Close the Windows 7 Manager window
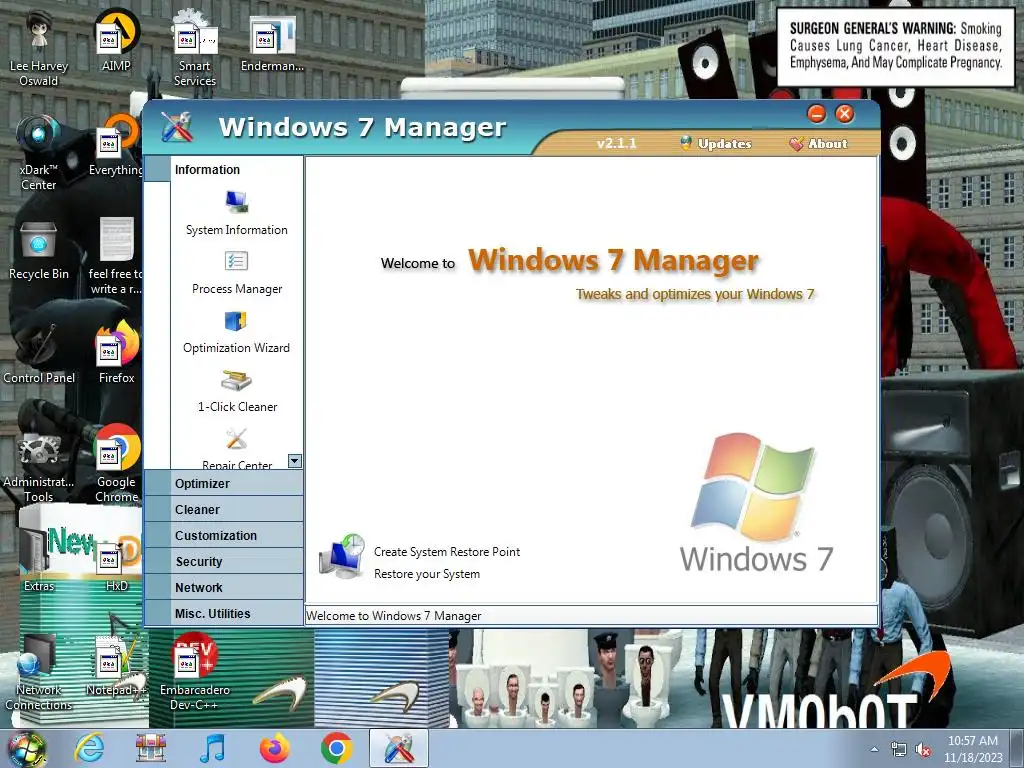This screenshot has height=768, width=1024. [844, 114]
